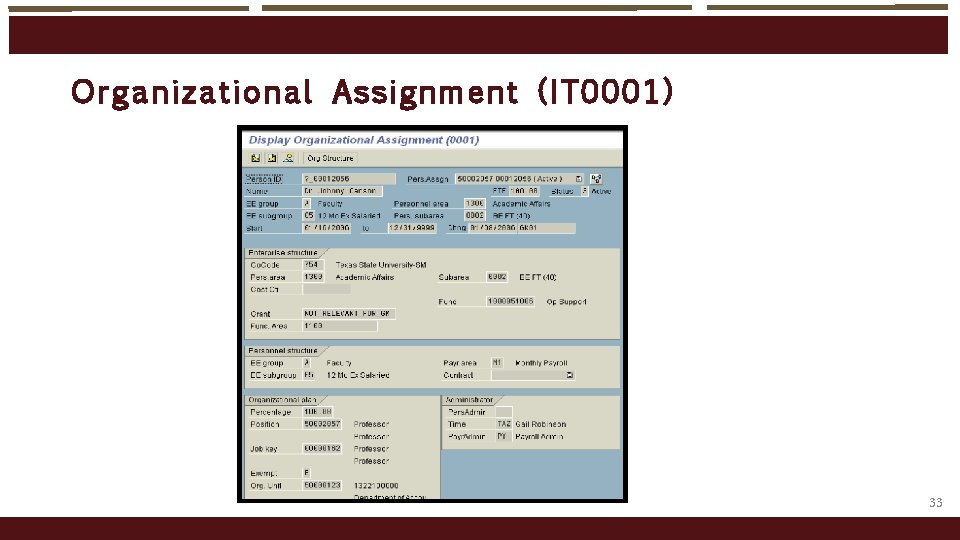Select the Percentage value field

318,411
